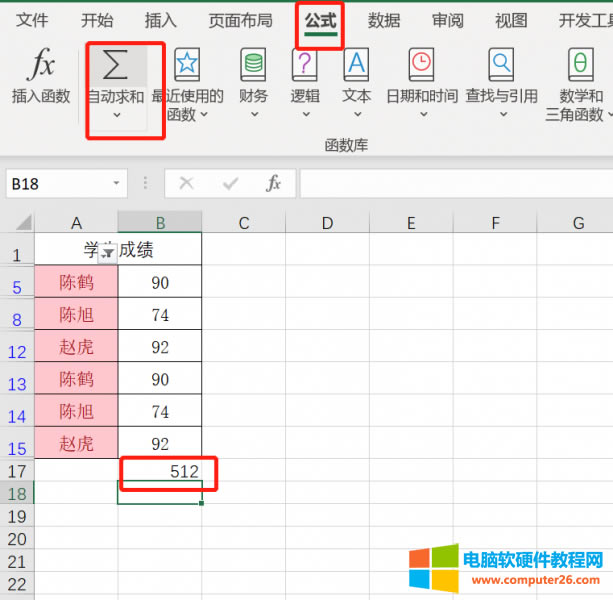Switch to the Formulas (公式) tab
Viewport: 613px width, 600px height.
tap(321, 20)
